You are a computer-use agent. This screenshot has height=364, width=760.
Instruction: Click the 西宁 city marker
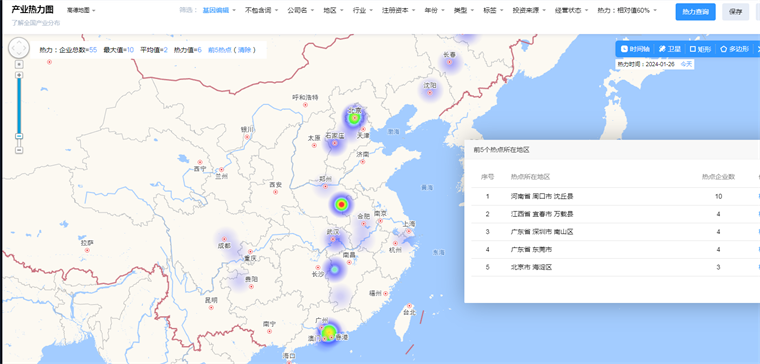[200, 162]
